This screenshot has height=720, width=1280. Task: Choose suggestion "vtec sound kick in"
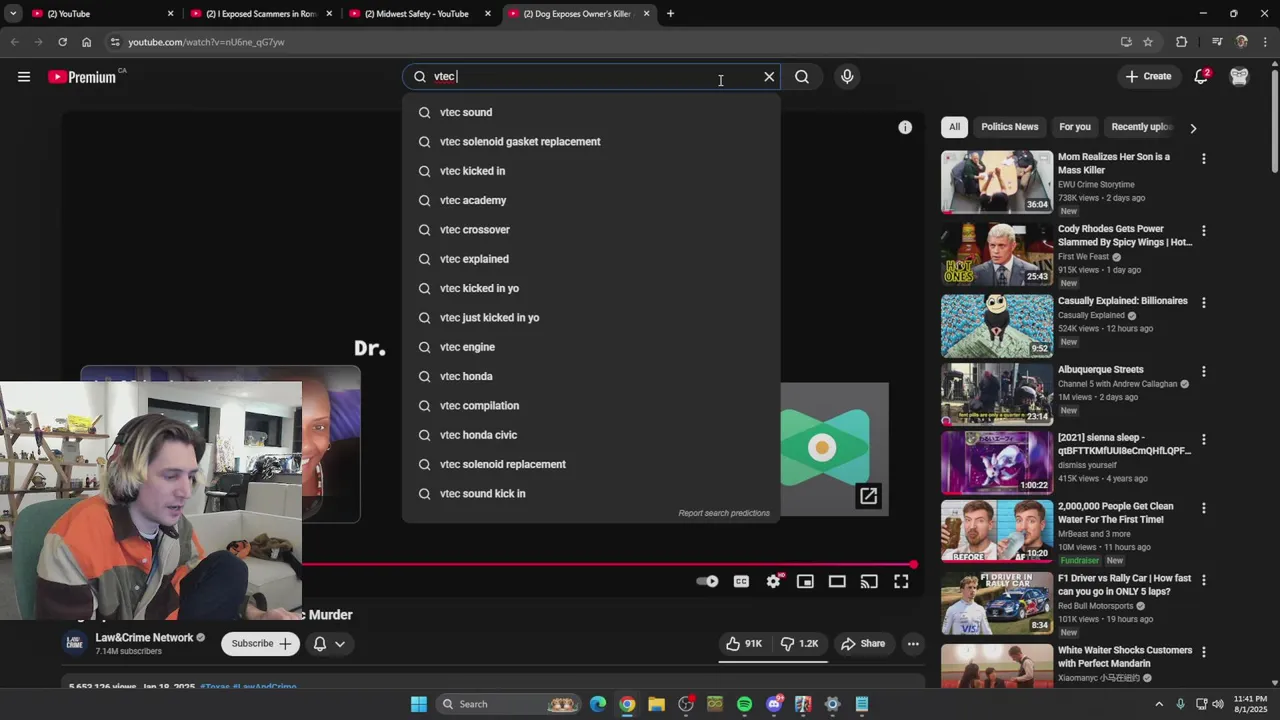pyautogui.click(x=591, y=494)
